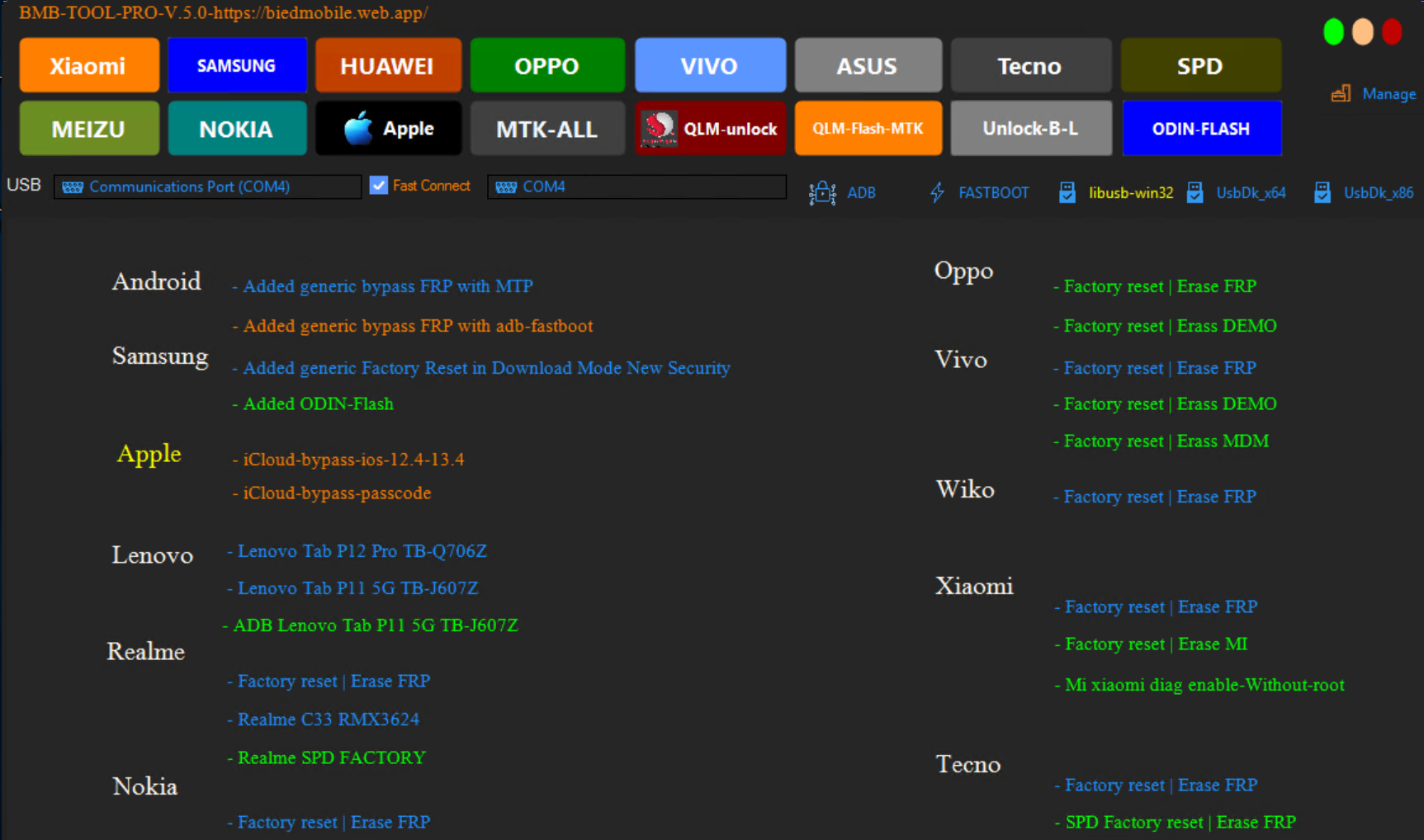Click the green window control dot
Viewport: 1424px width, 840px height.
[x=1333, y=32]
